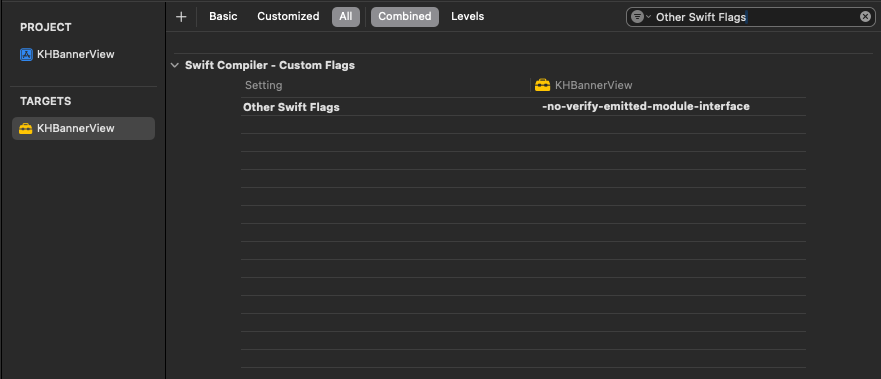
Task: Switch to the Levels view mode
Action: coord(467,17)
